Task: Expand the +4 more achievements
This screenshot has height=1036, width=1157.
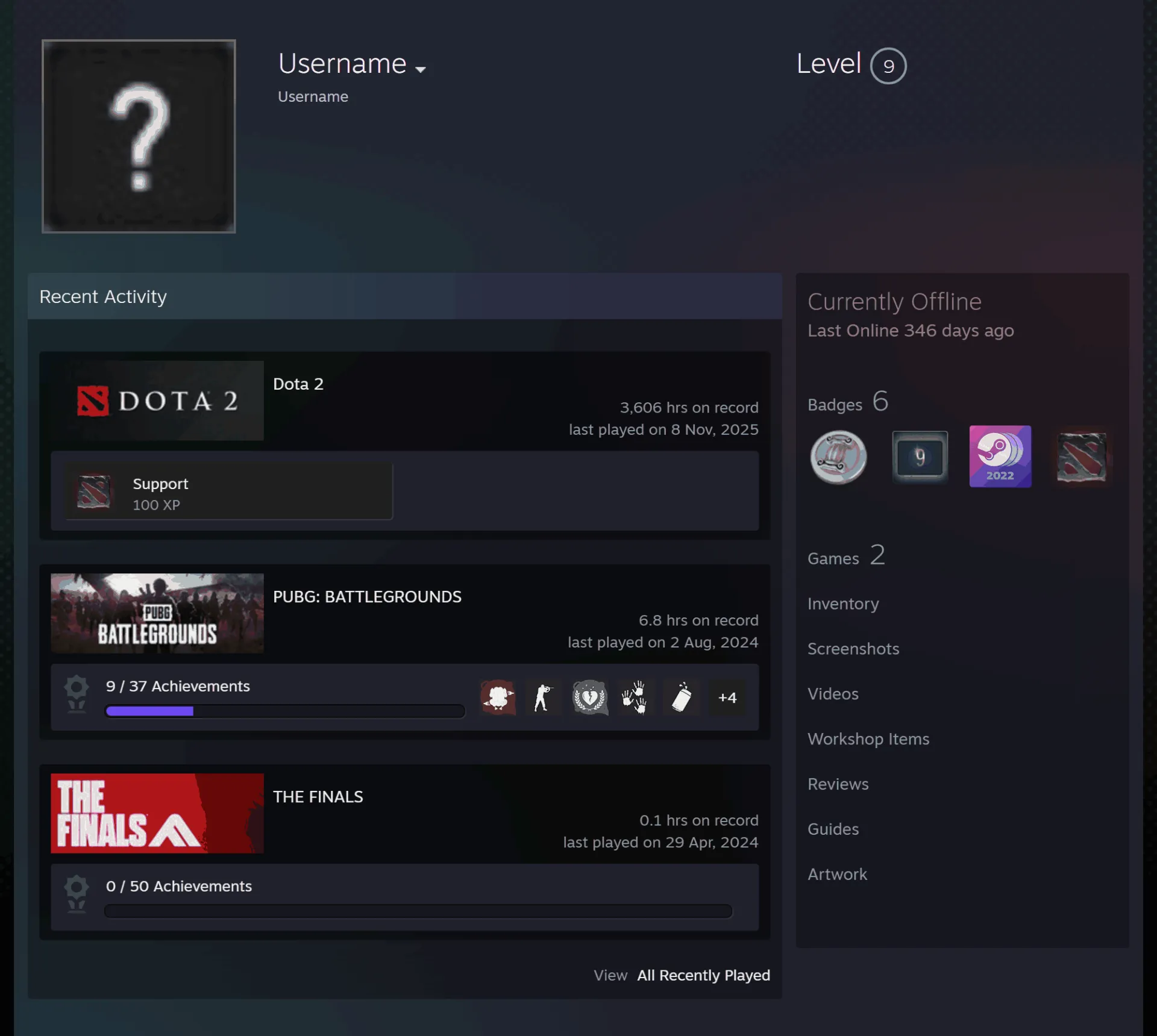Action: [x=727, y=697]
